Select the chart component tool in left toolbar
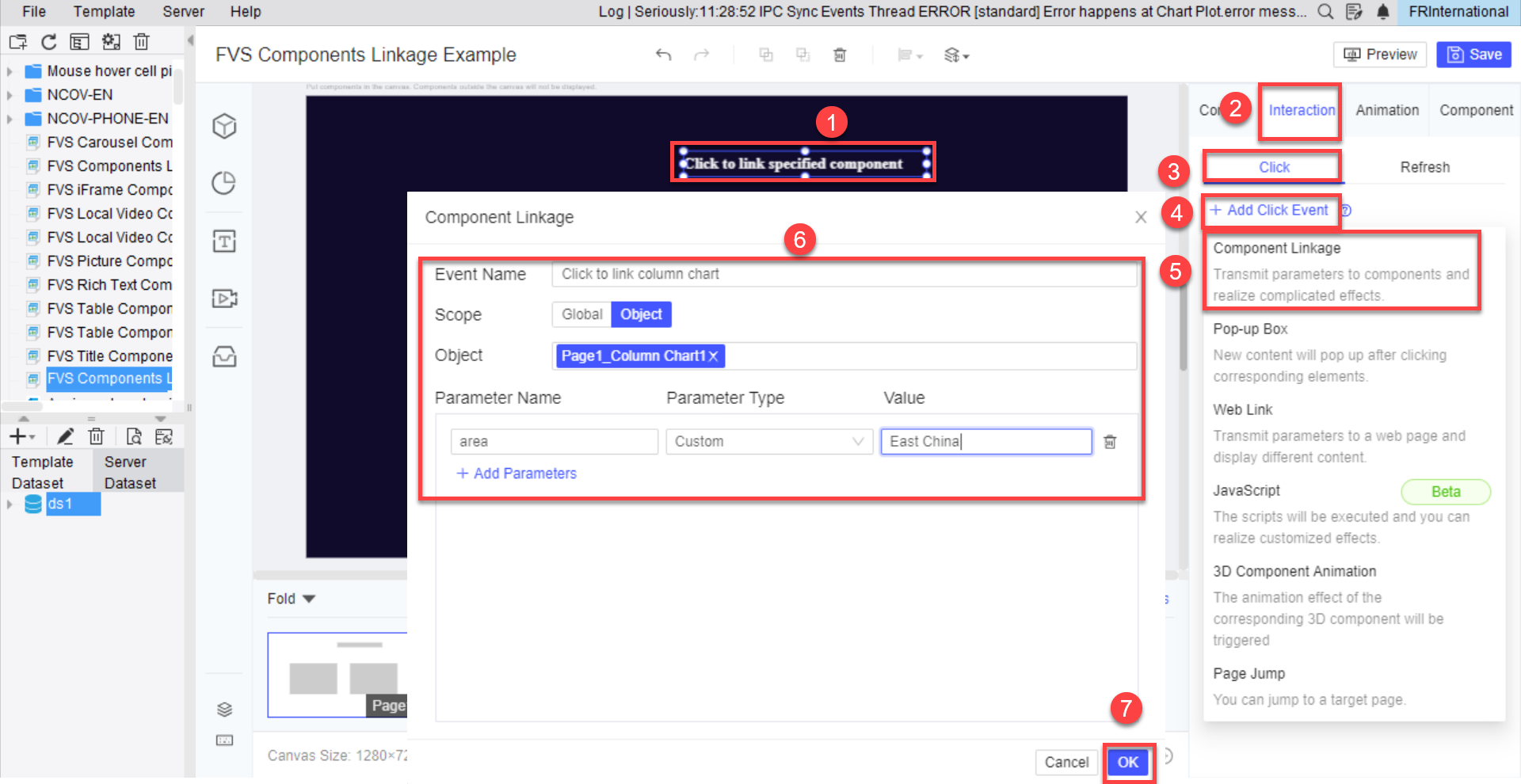Image resolution: width=1521 pixels, height=784 pixels. (x=224, y=183)
